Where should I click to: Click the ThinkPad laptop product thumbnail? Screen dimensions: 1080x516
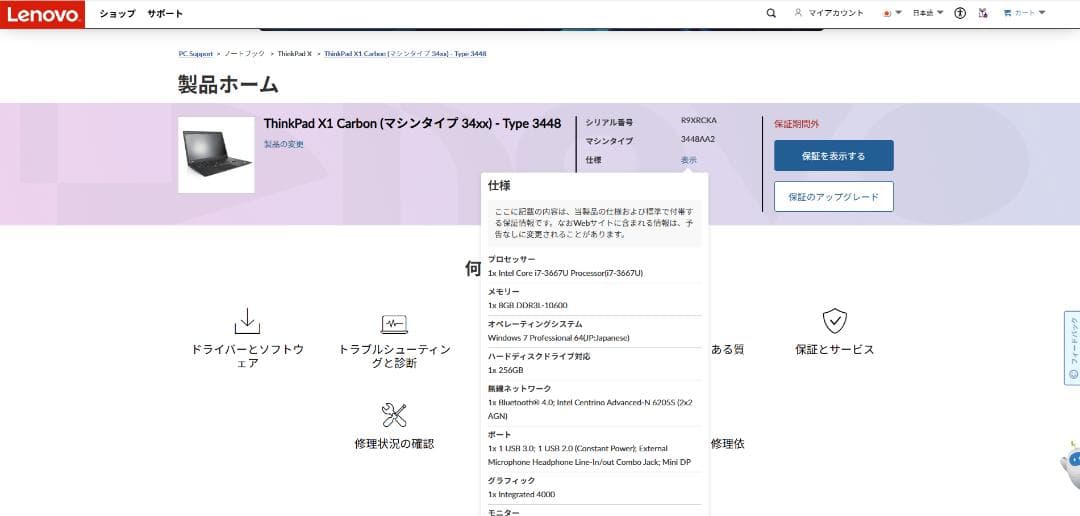pos(216,154)
